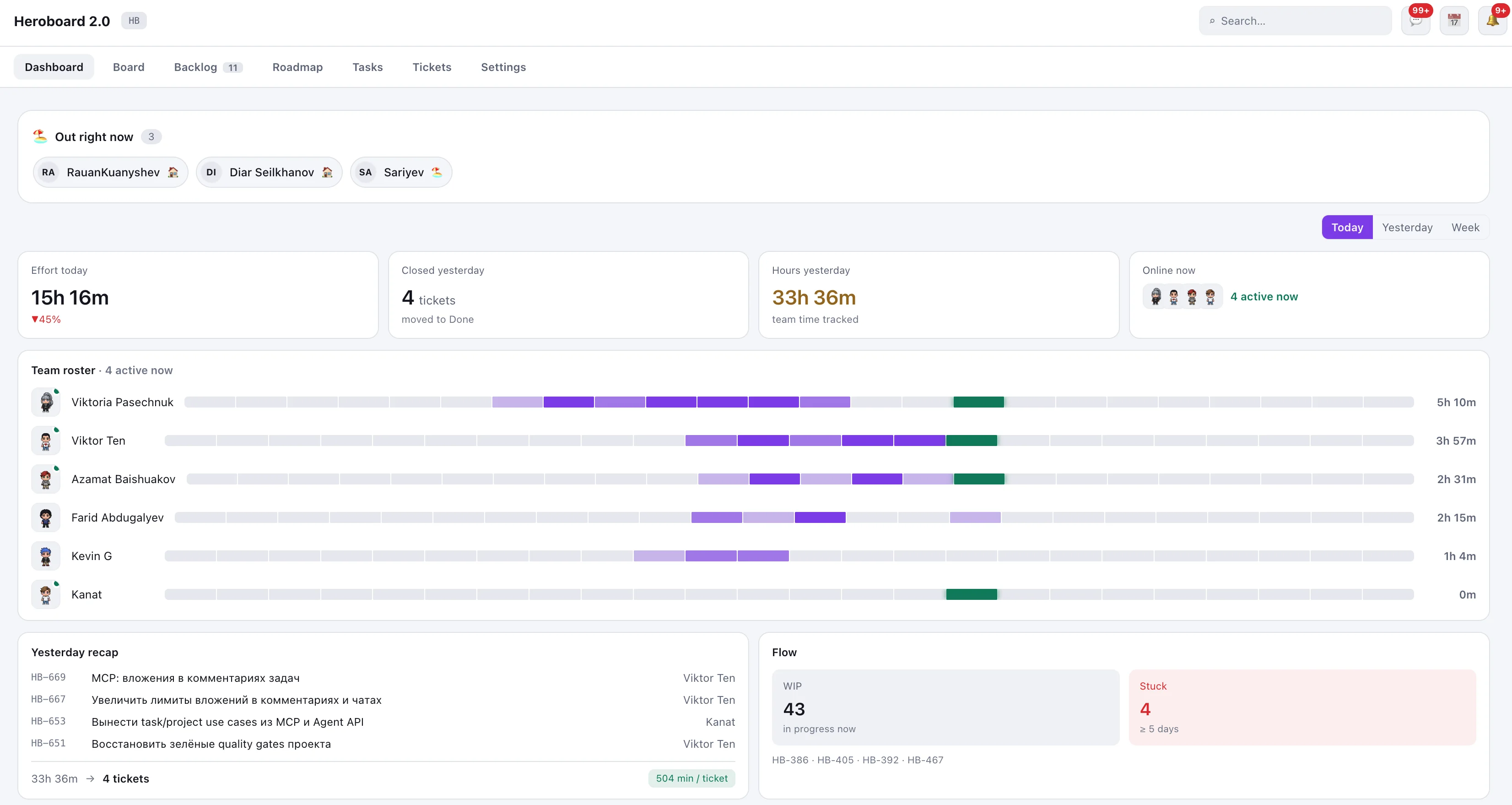Viewport: 1512px width, 805px height.
Task: Click the Closed yesterday card
Action: 568,295
